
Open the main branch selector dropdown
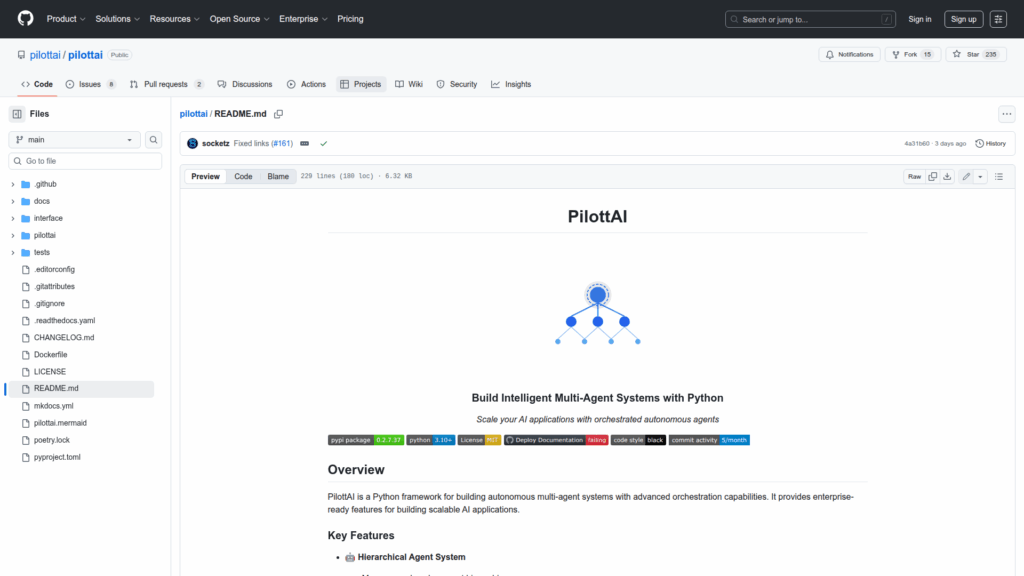74,140
